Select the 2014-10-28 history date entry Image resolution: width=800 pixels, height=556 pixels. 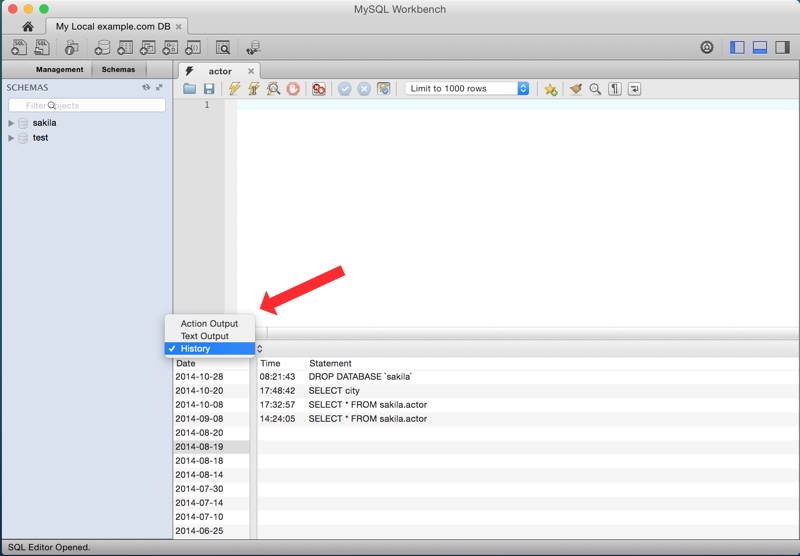click(199, 376)
